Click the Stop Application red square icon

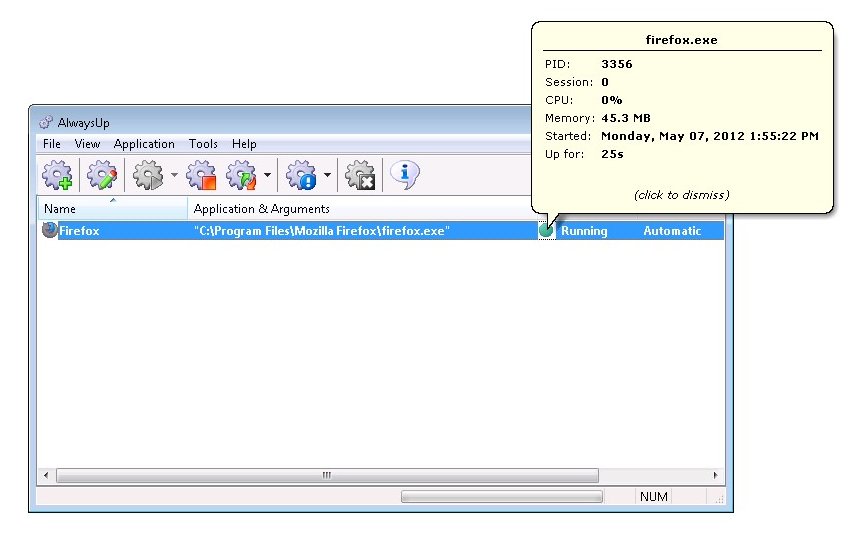coord(201,175)
